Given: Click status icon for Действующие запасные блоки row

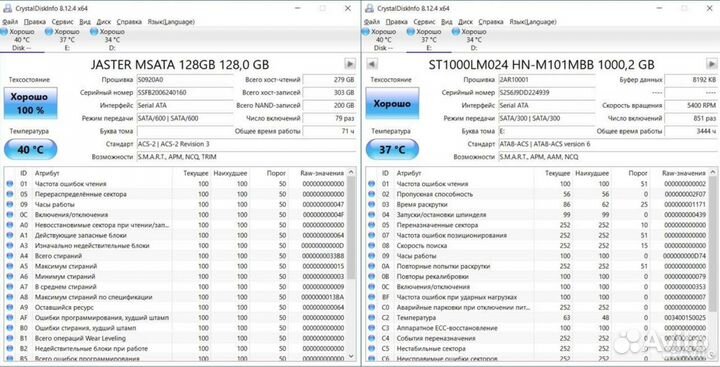Looking at the screenshot, I should coord(10,235).
